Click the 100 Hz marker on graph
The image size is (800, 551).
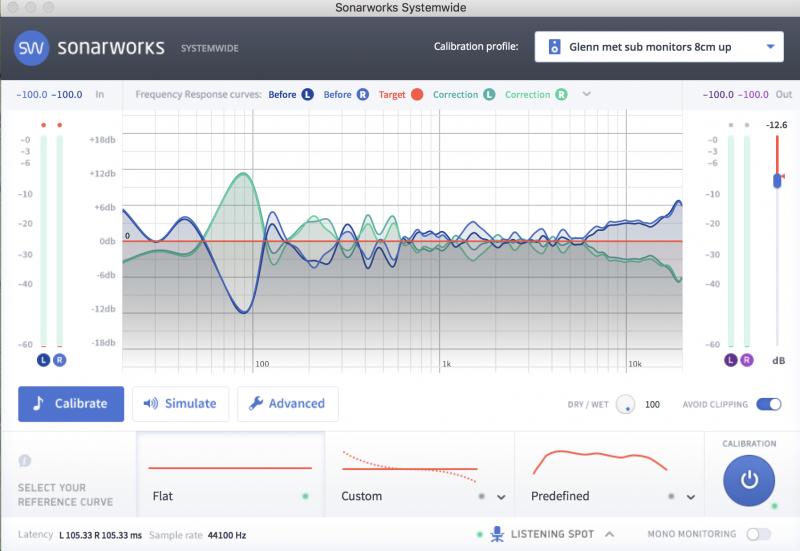click(x=262, y=364)
